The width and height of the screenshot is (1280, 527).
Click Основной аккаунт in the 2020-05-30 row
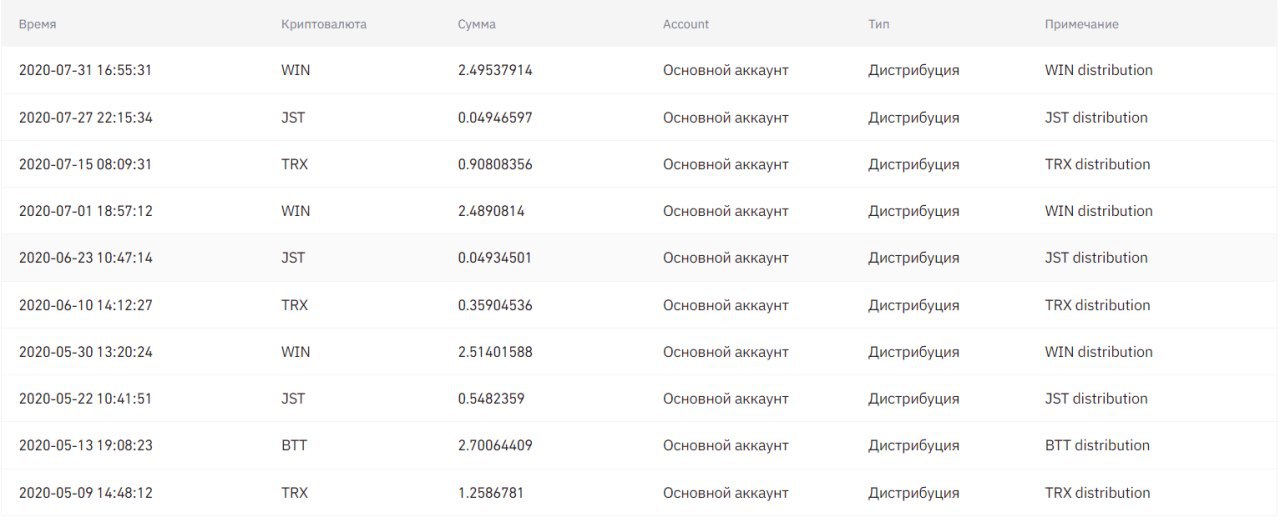click(x=726, y=352)
